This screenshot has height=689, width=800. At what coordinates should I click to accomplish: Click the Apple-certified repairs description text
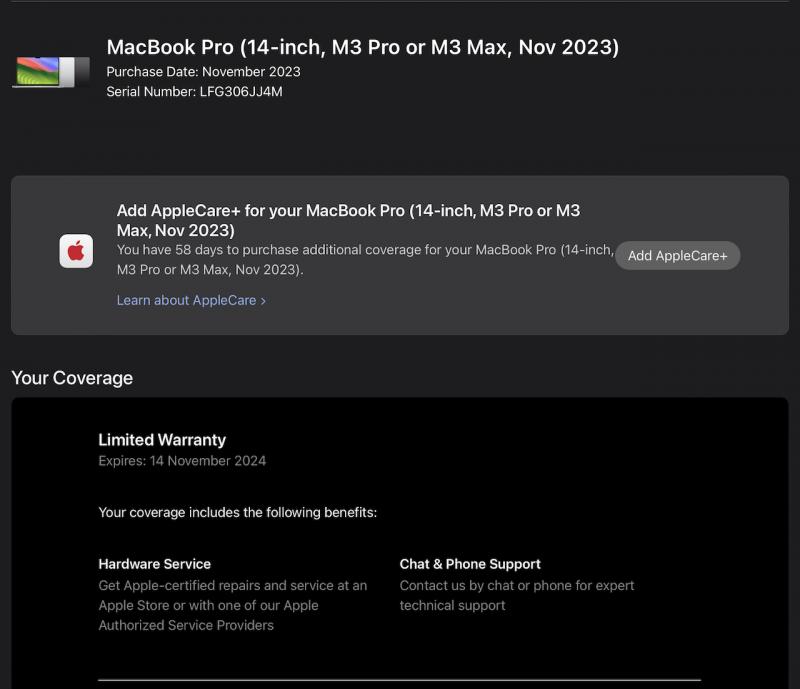(233, 605)
